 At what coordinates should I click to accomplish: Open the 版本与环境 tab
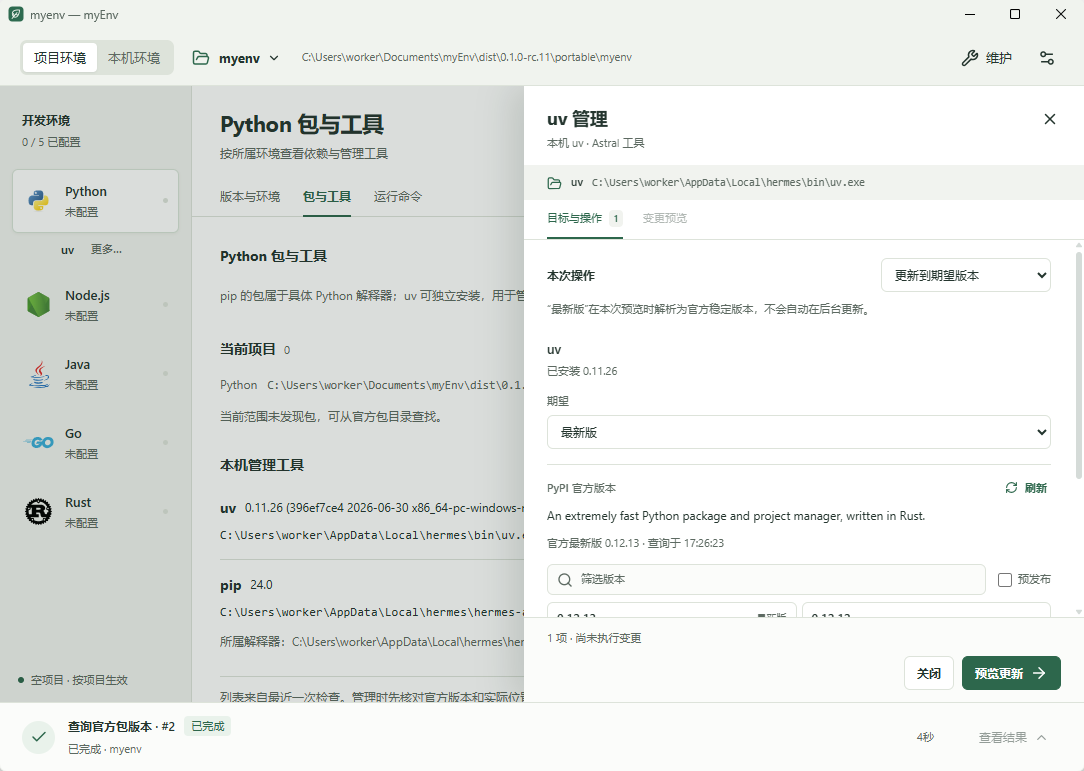[250, 197]
